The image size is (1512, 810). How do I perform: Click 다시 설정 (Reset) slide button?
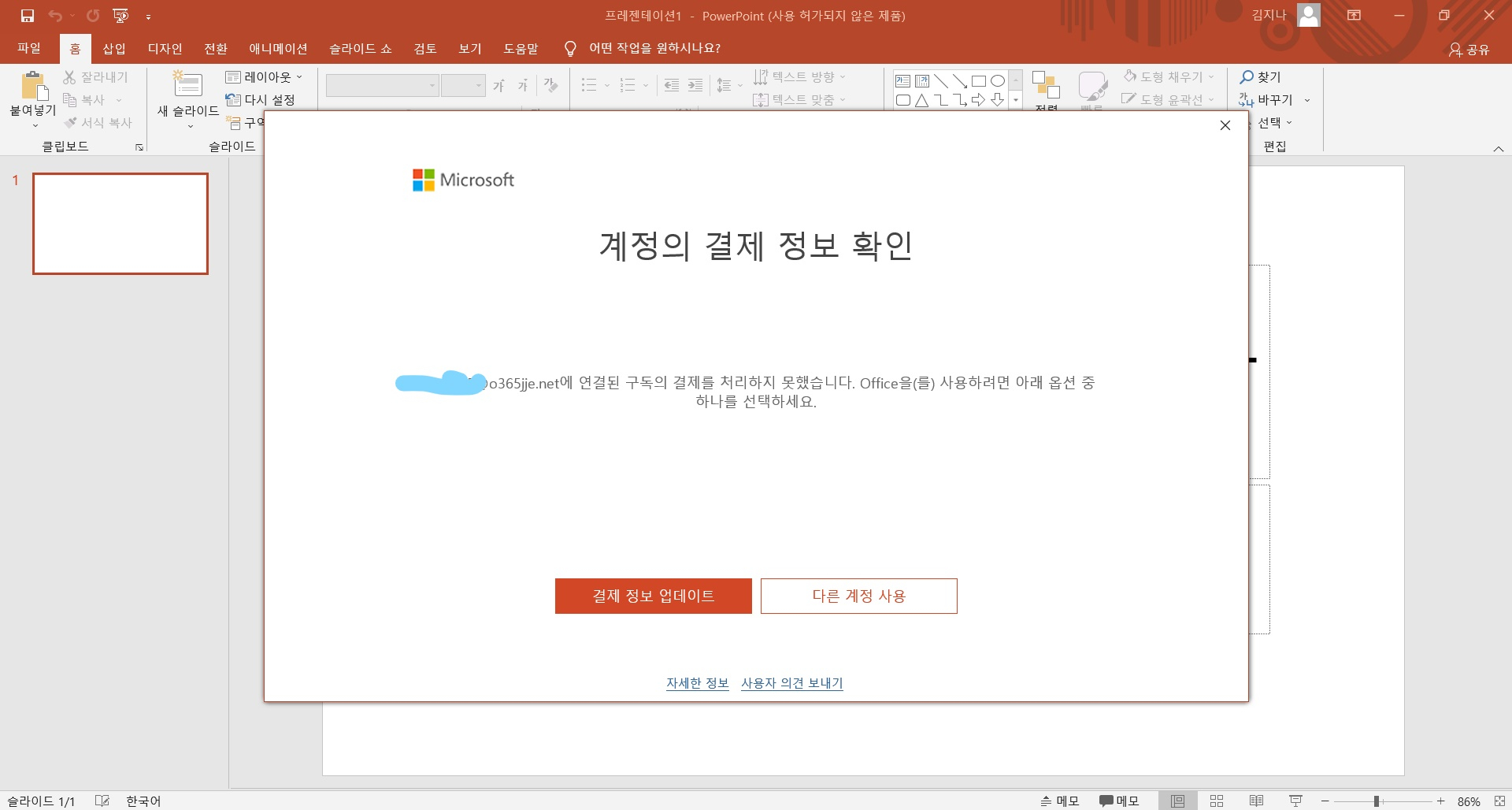pyautogui.click(x=261, y=100)
